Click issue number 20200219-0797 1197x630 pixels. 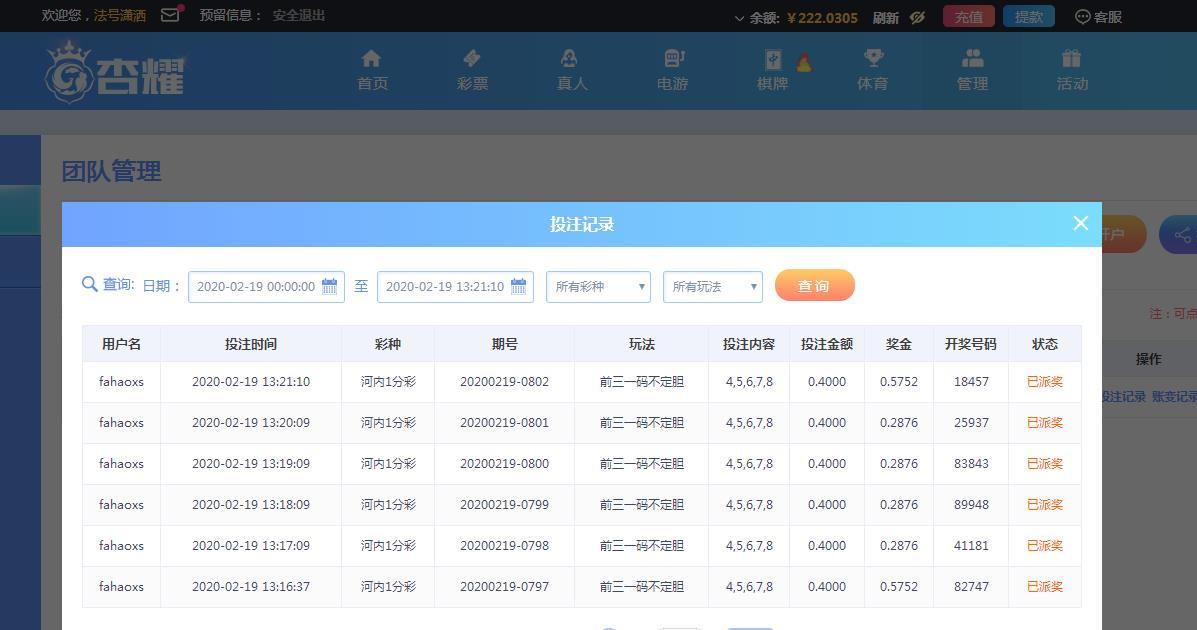[505, 587]
